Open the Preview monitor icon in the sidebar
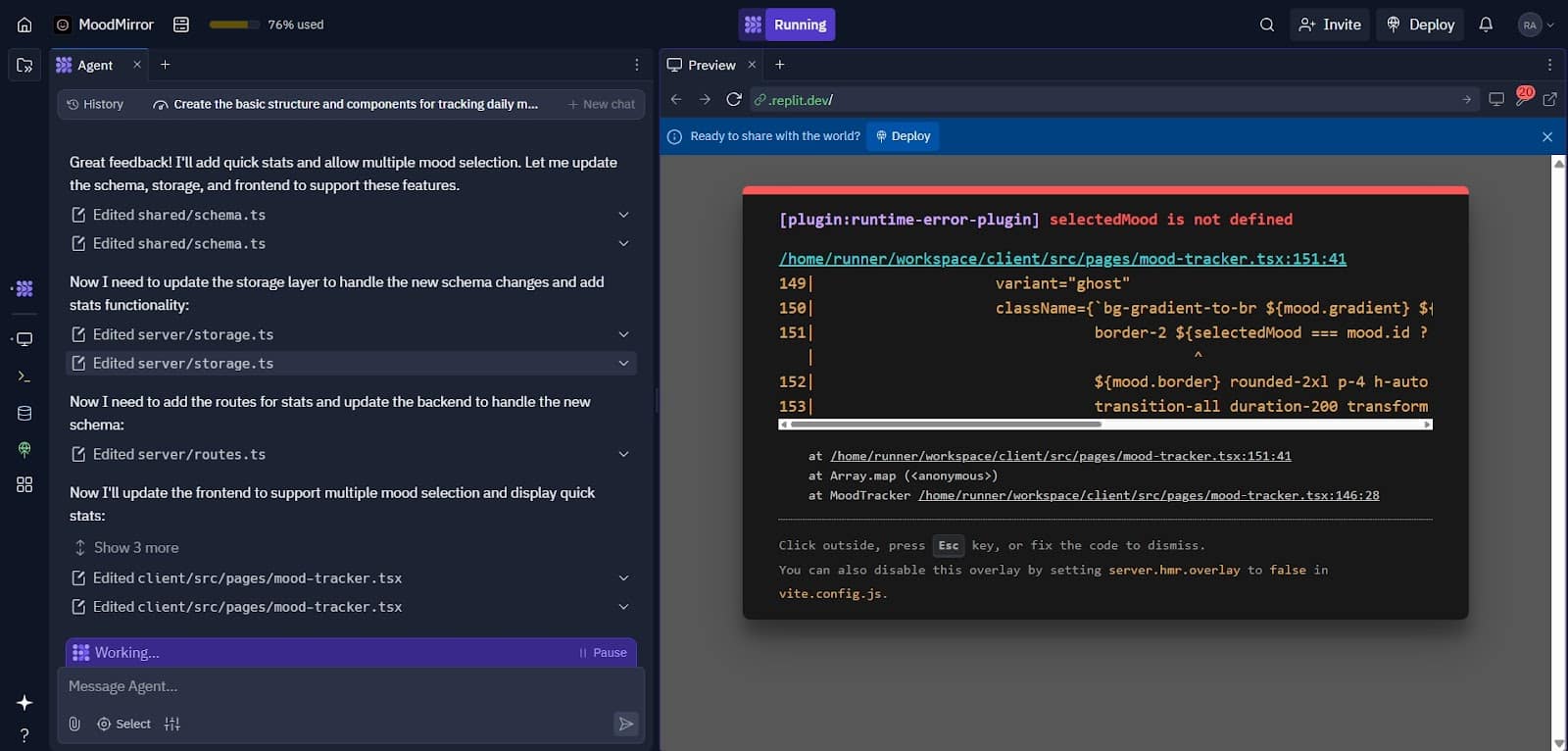The width and height of the screenshot is (1568, 751). pyautogui.click(x=24, y=339)
